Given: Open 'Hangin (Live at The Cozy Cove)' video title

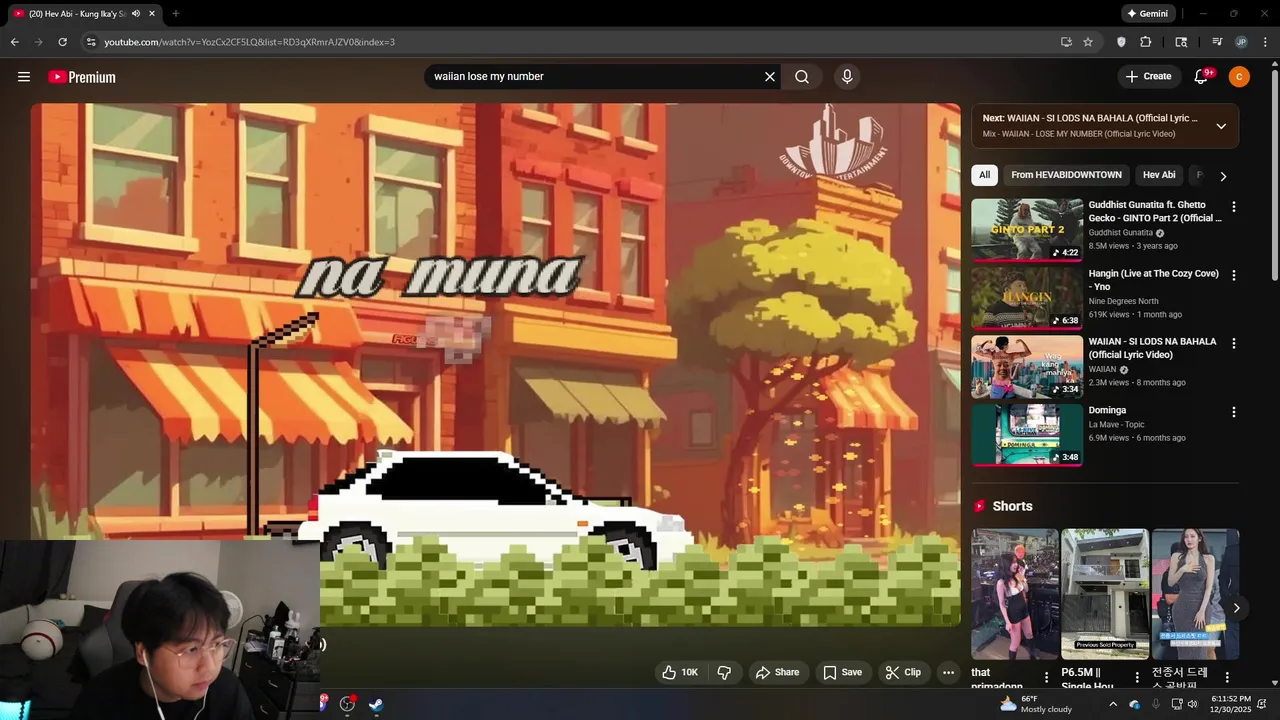Looking at the screenshot, I should 1154,280.
